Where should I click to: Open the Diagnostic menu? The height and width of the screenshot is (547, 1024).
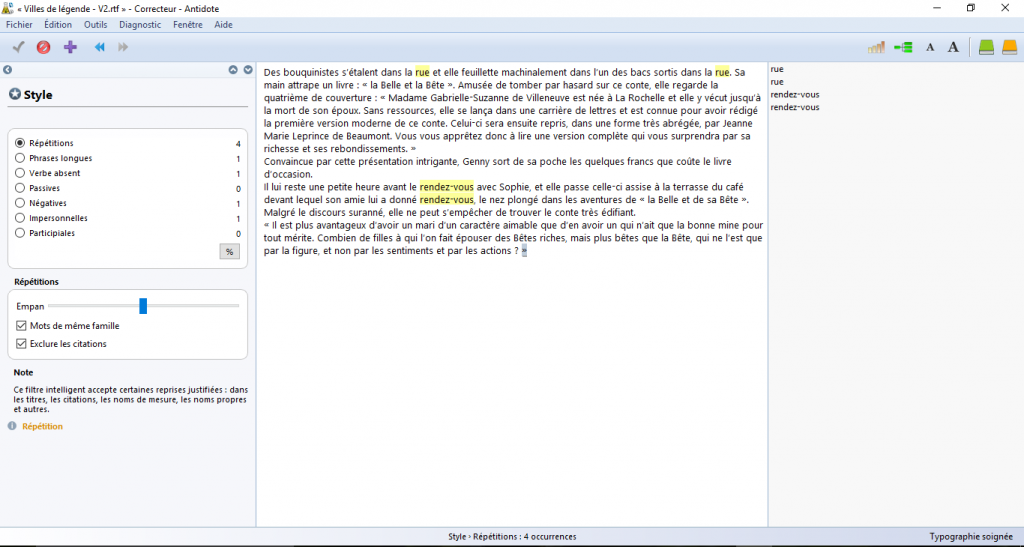click(140, 25)
